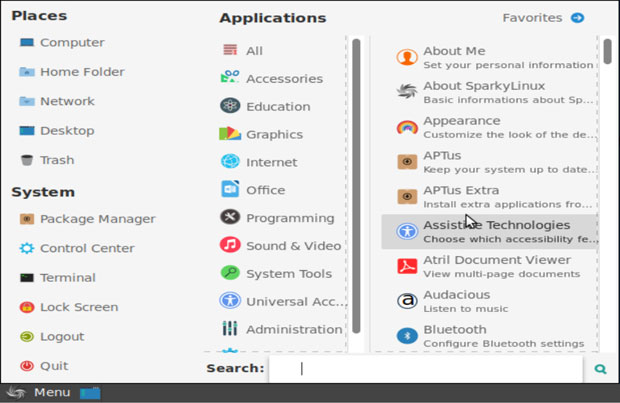Image resolution: width=620 pixels, height=403 pixels.
Task: Launch About SparkyLinux entry
Action: [490, 92]
